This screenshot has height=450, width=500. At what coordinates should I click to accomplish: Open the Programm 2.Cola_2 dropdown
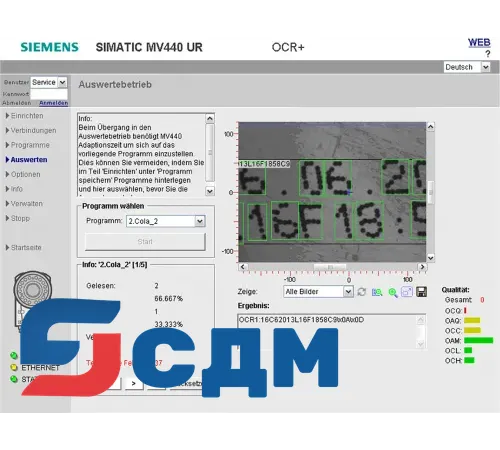click(x=200, y=221)
